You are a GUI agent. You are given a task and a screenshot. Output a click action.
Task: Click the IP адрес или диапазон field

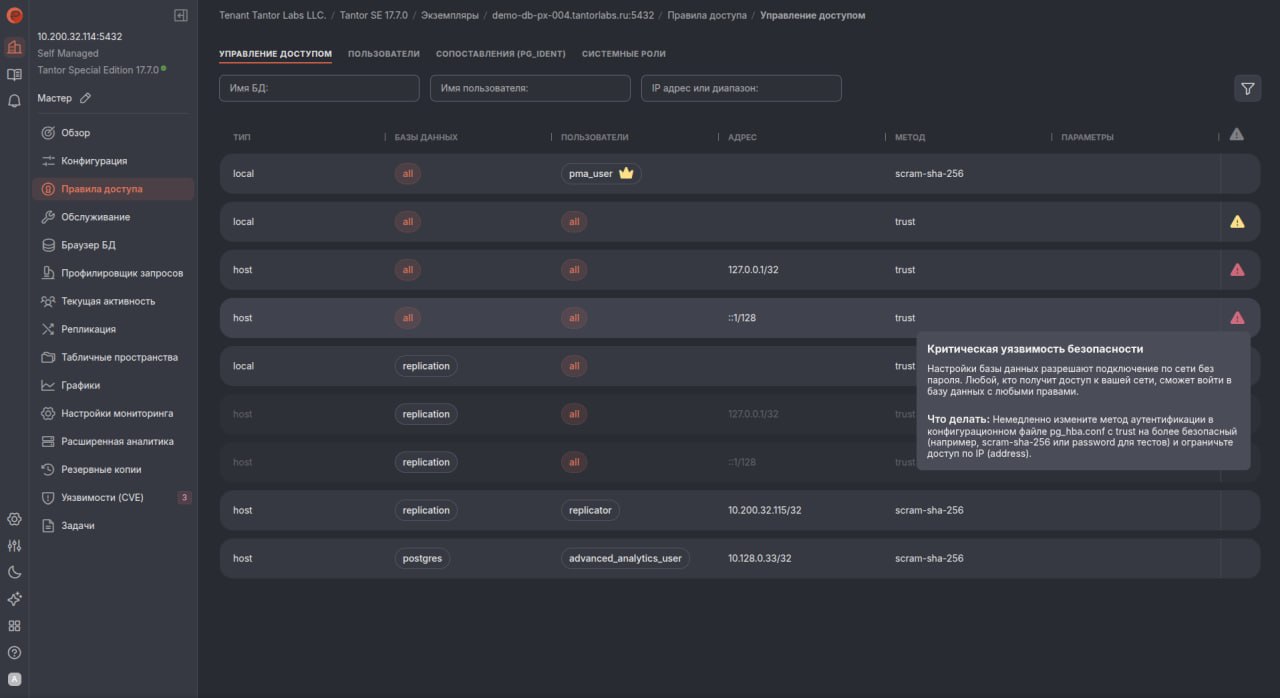coord(741,88)
